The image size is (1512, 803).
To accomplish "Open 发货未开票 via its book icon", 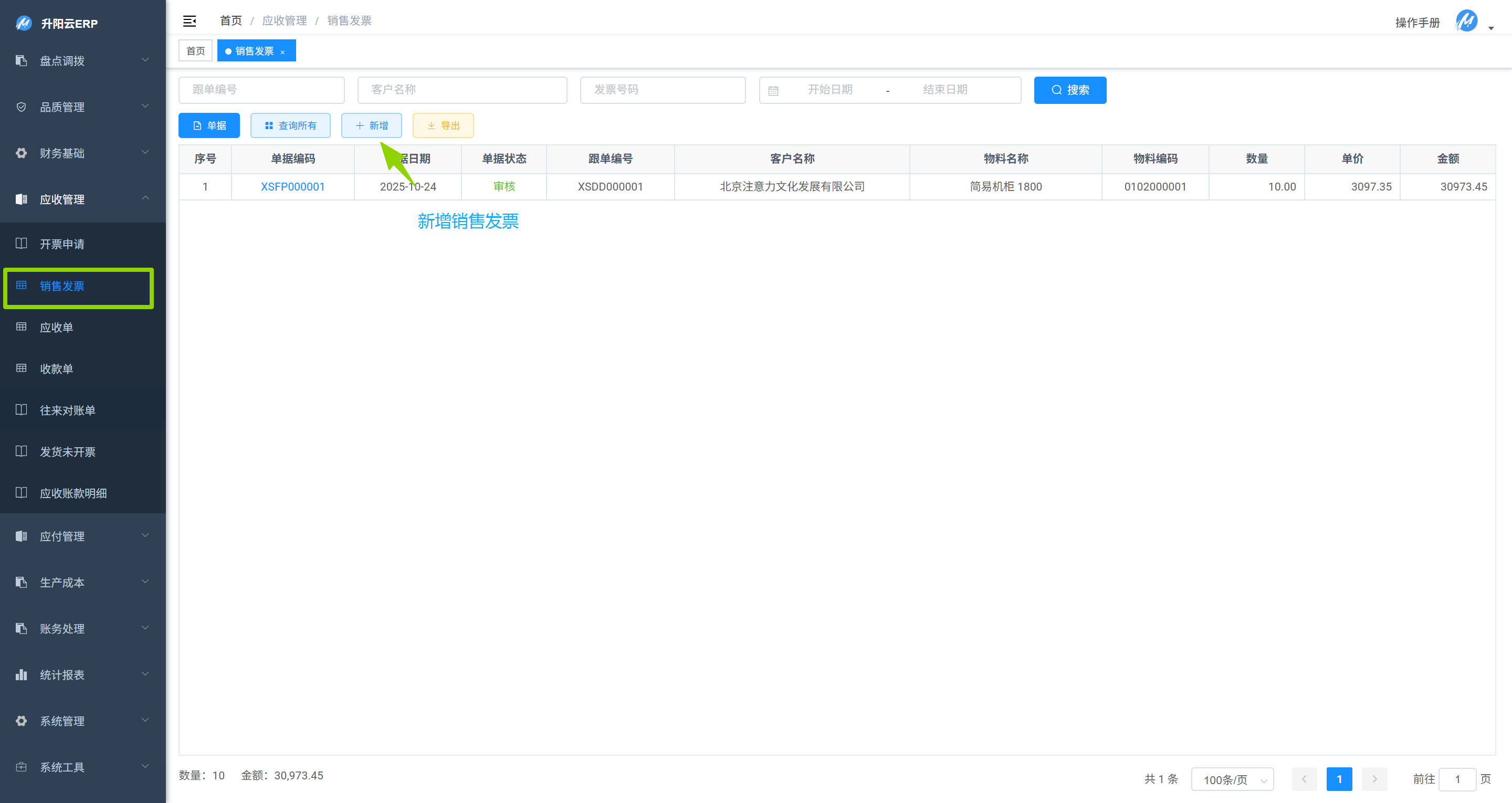I will 21,451.
